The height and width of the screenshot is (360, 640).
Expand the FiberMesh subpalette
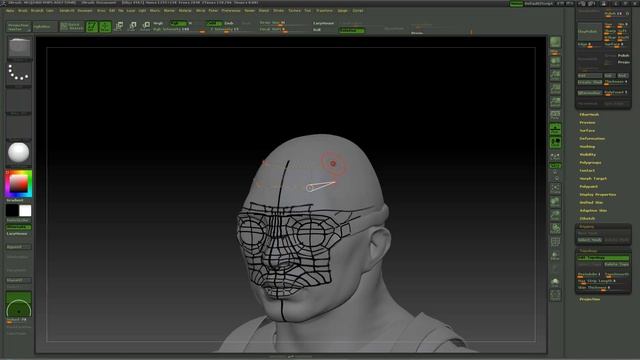point(589,115)
